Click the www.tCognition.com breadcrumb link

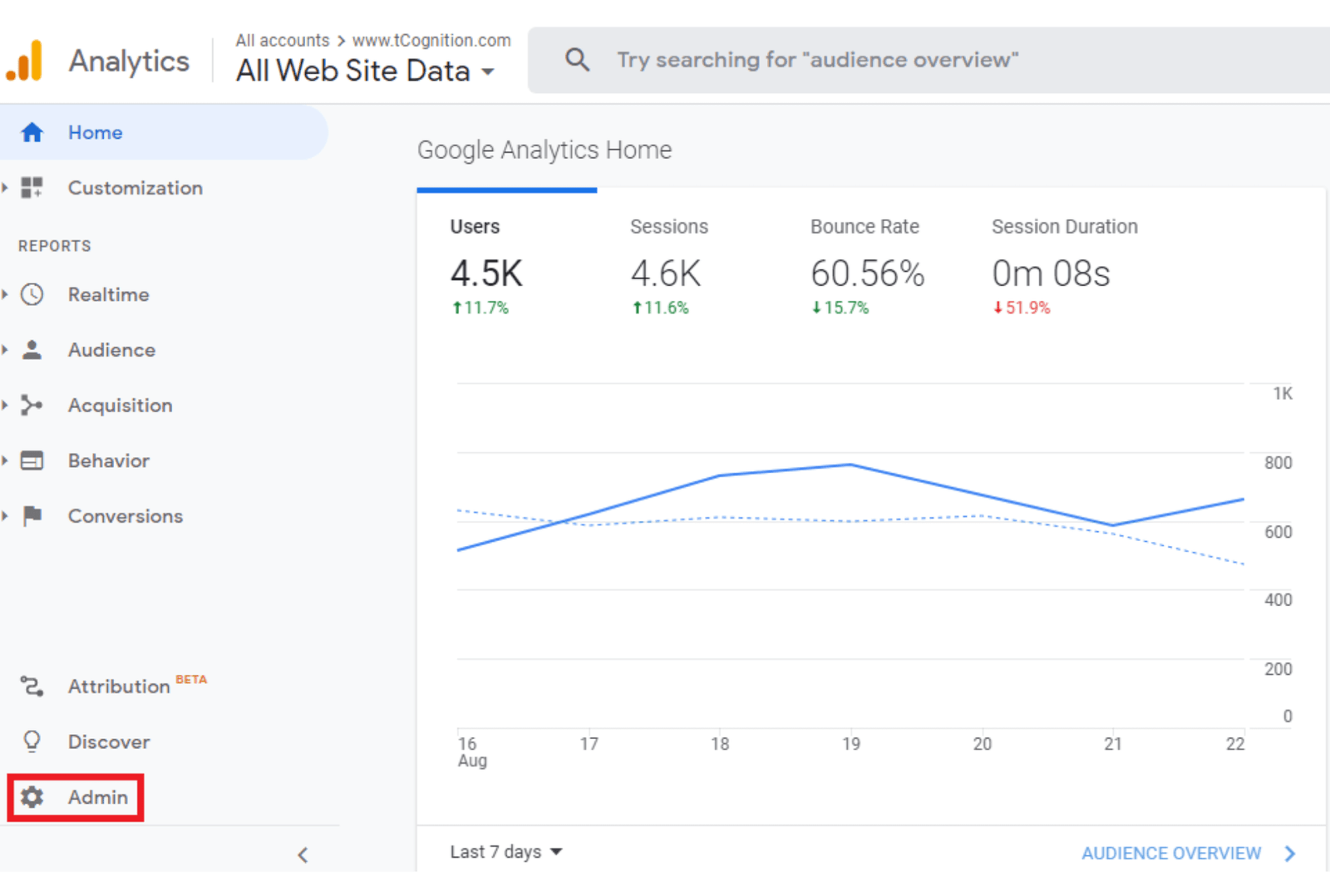(x=431, y=40)
